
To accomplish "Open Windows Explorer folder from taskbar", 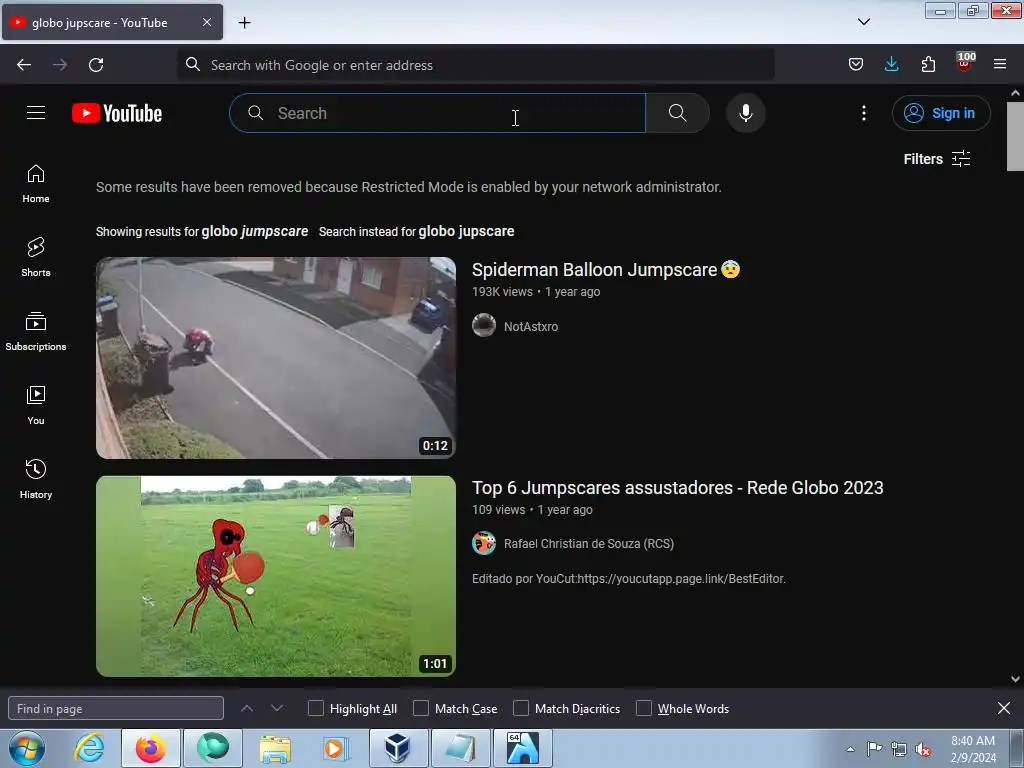I will pyautogui.click(x=275, y=748).
